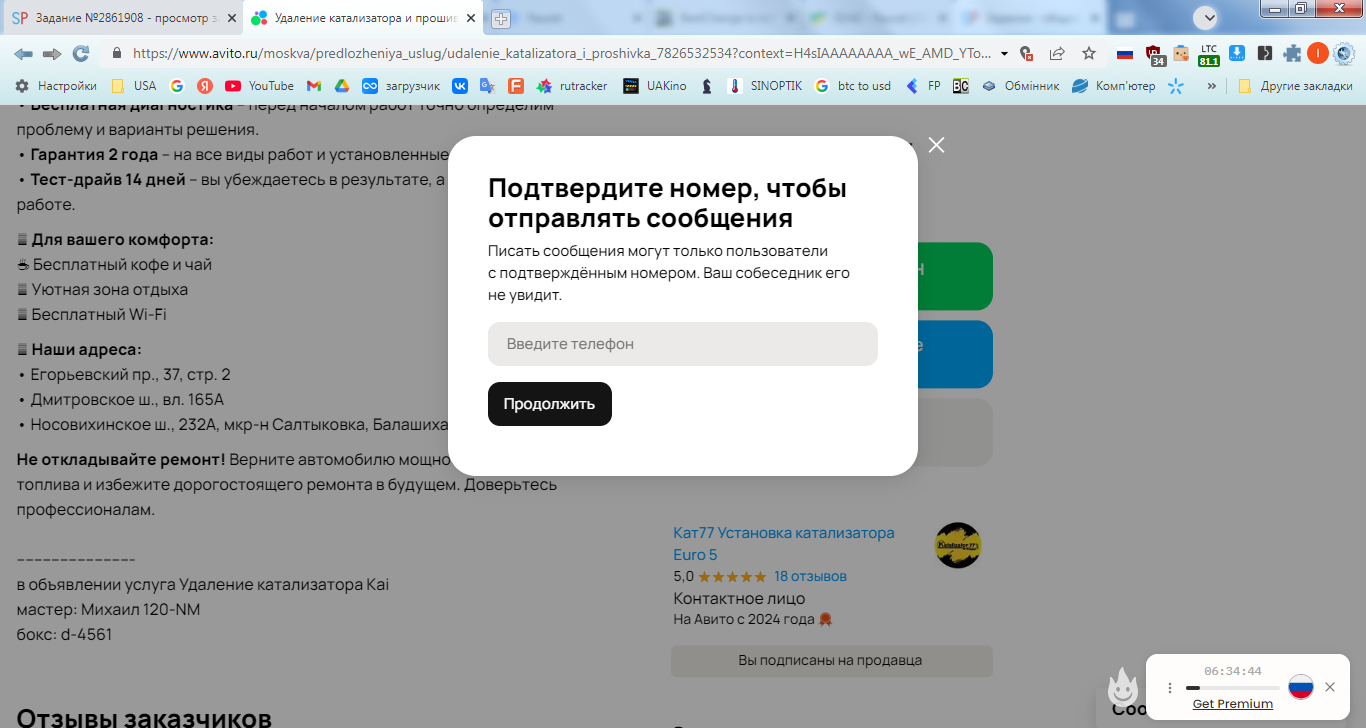Click the Hola flame icon
Image resolution: width=1366 pixels, height=728 pixels.
1123,687
